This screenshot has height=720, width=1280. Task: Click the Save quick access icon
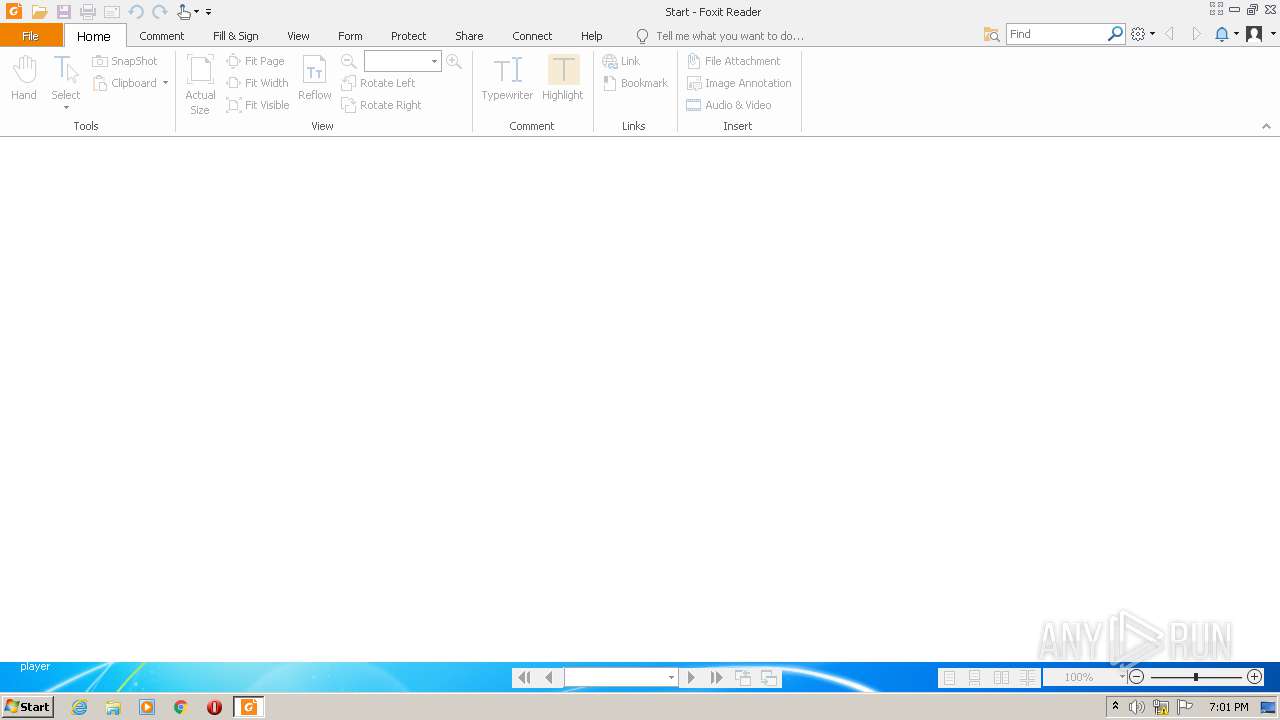tap(63, 12)
